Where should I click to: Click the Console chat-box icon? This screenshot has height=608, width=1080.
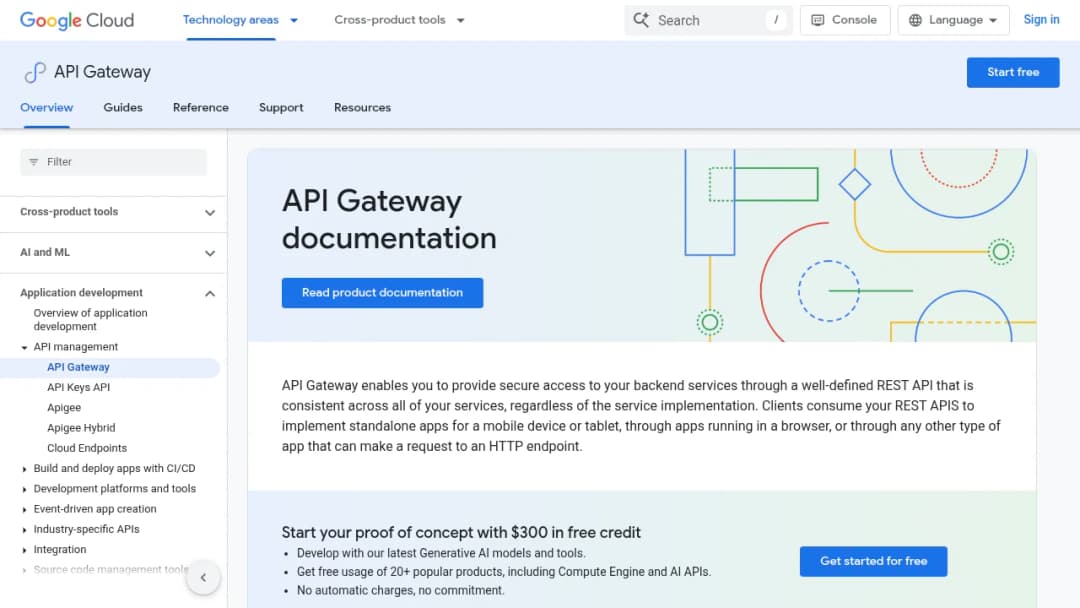[x=818, y=20]
